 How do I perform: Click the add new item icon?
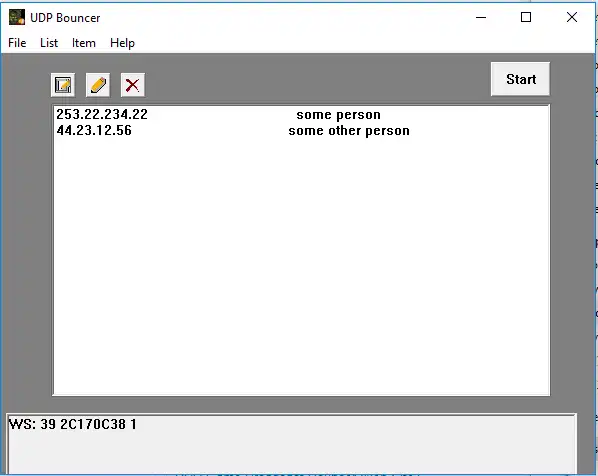point(63,85)
